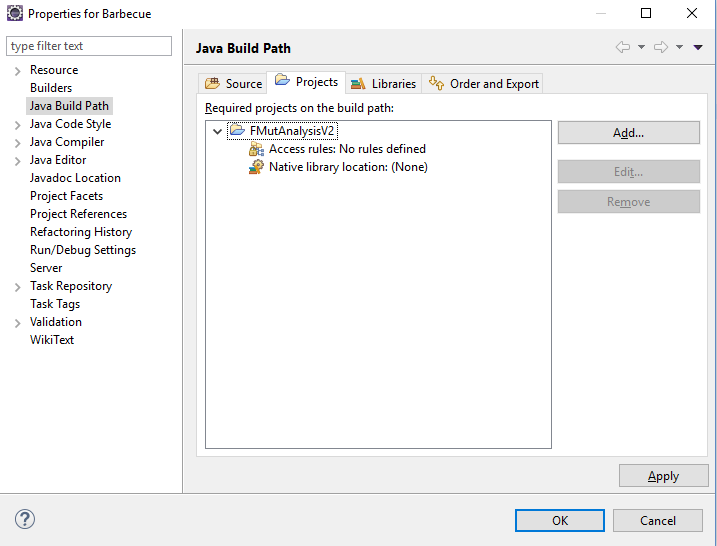The image size is (717, 546).
Task: Focus the type filter text field
Action: [x=89, y=46]
